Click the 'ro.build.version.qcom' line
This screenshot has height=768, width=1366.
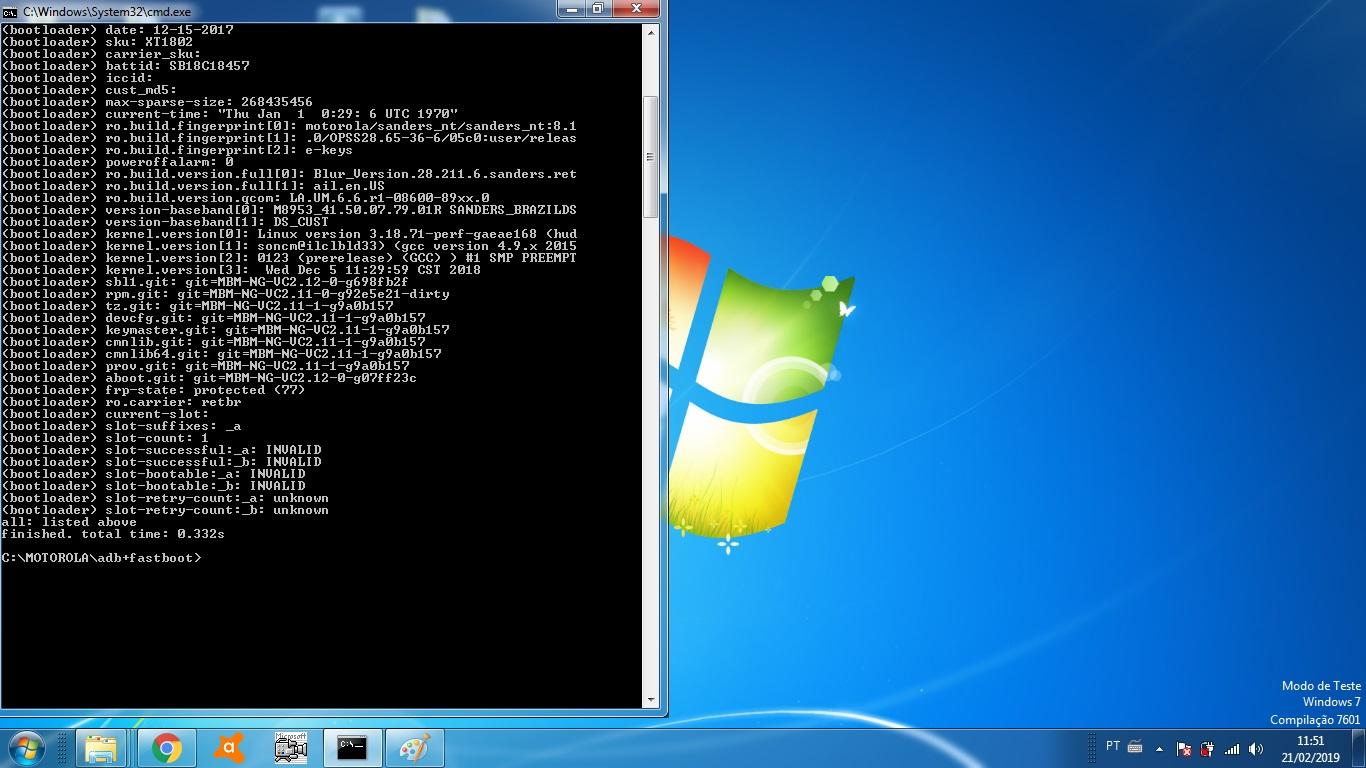pyautogui.click(x=245, y=198)
